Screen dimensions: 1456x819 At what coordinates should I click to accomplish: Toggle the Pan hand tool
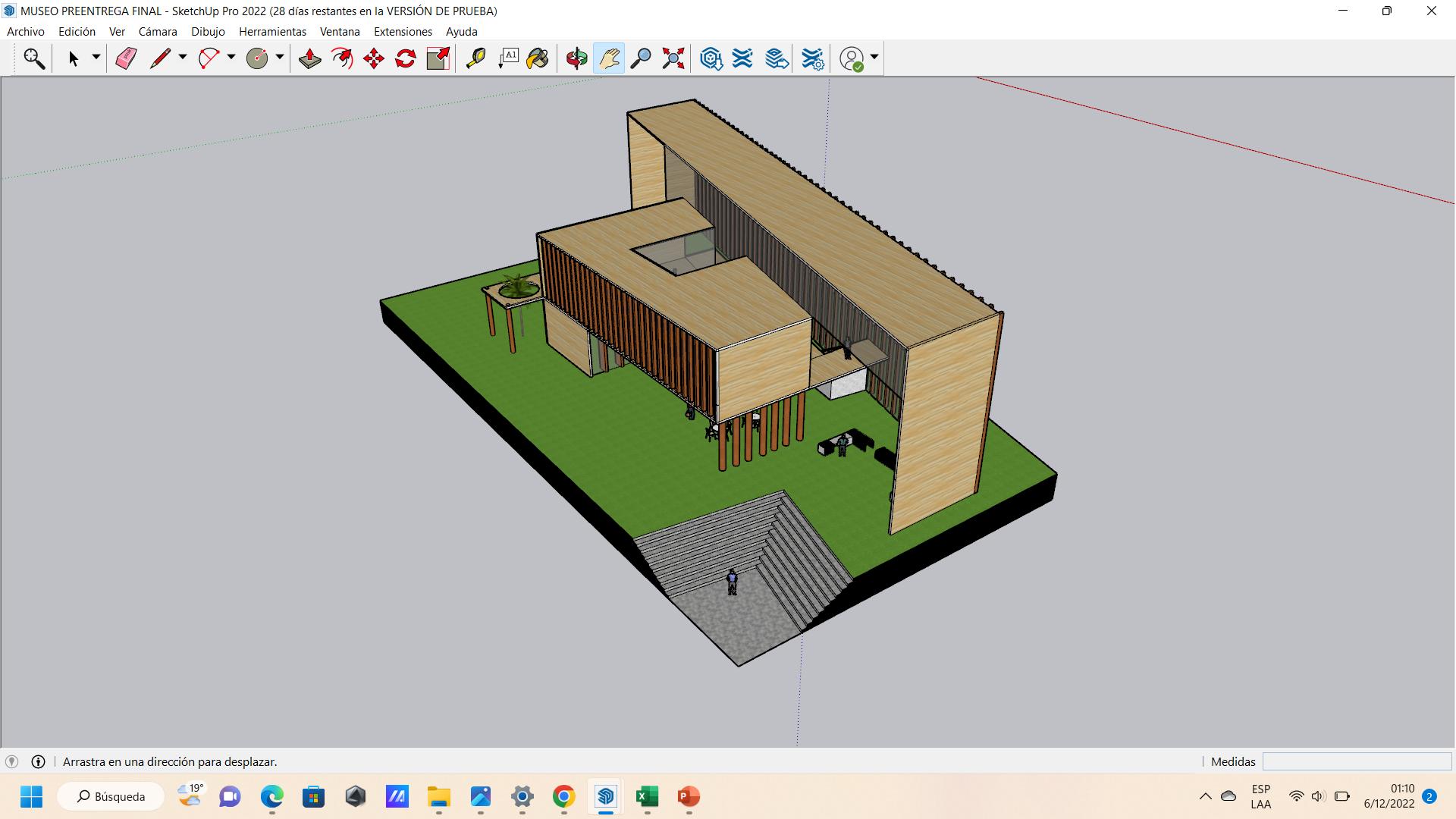[x=609, y=58]
